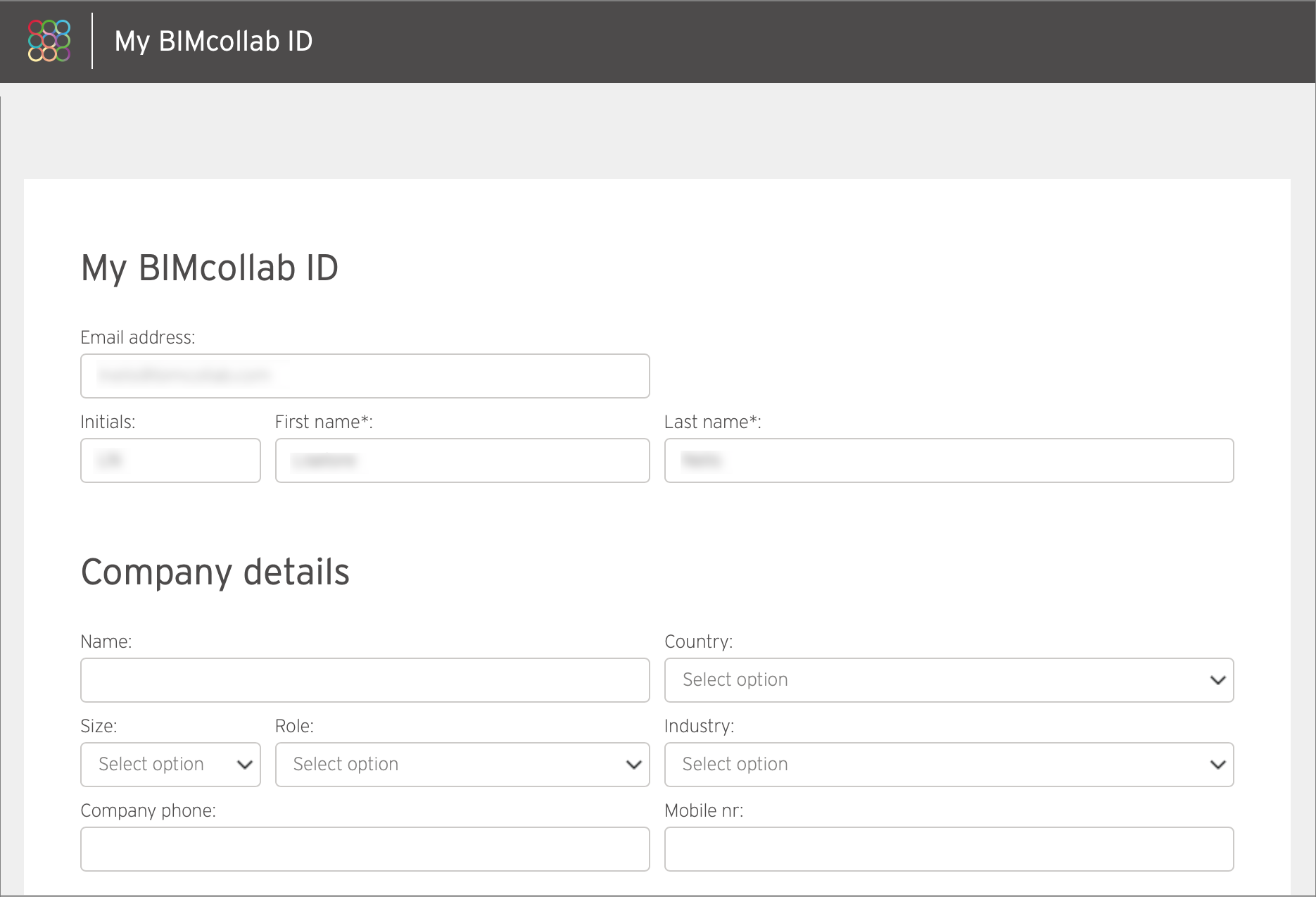Click the Country label
The image size is (1316, 897).
699,641
